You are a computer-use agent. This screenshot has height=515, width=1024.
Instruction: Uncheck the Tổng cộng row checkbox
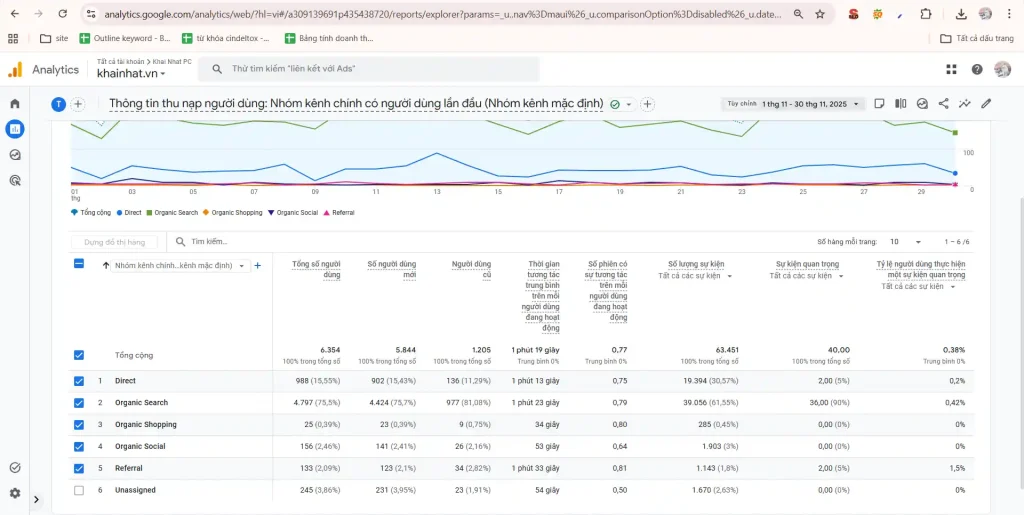[79, 355]
